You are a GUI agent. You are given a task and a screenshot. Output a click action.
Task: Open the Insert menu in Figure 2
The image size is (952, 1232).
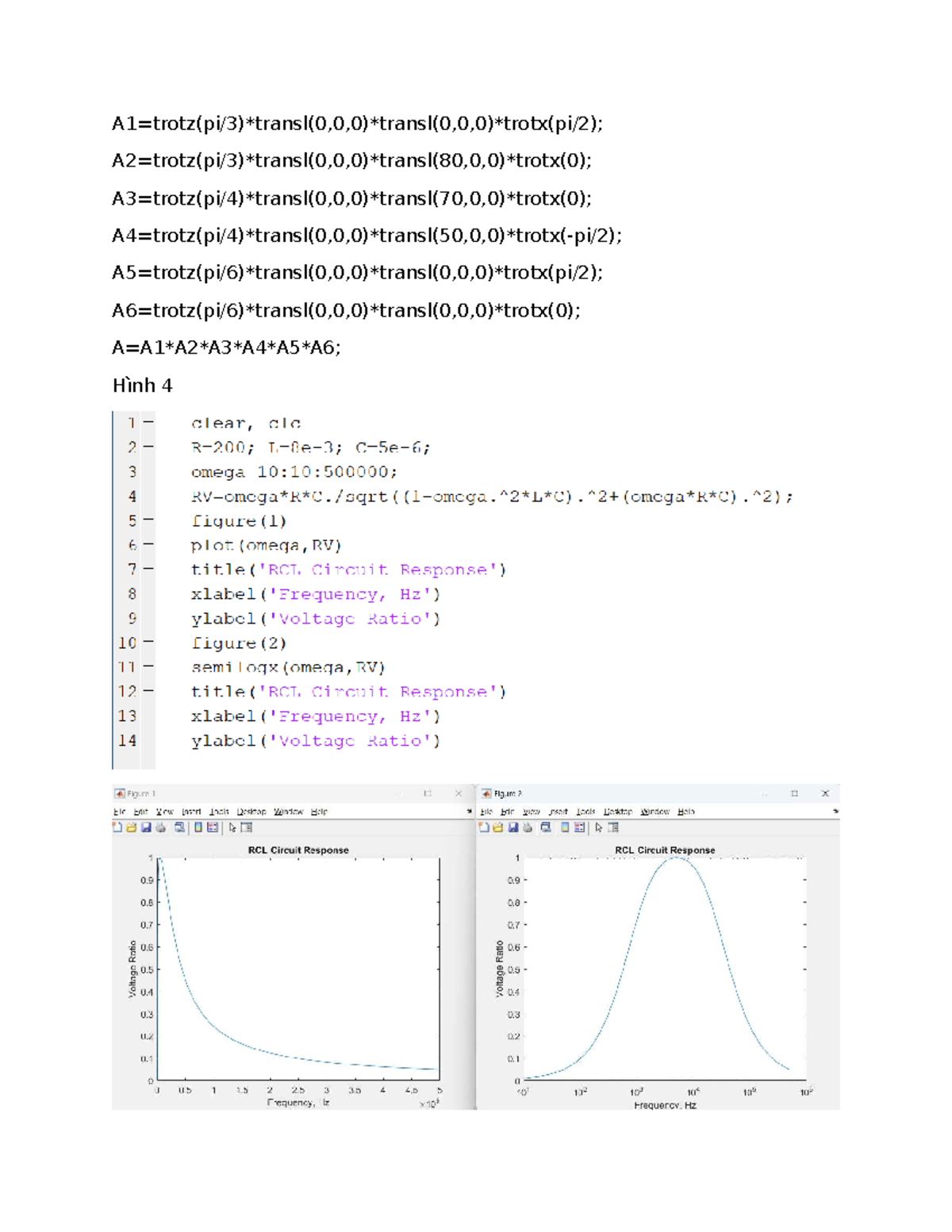pos(559,812)
